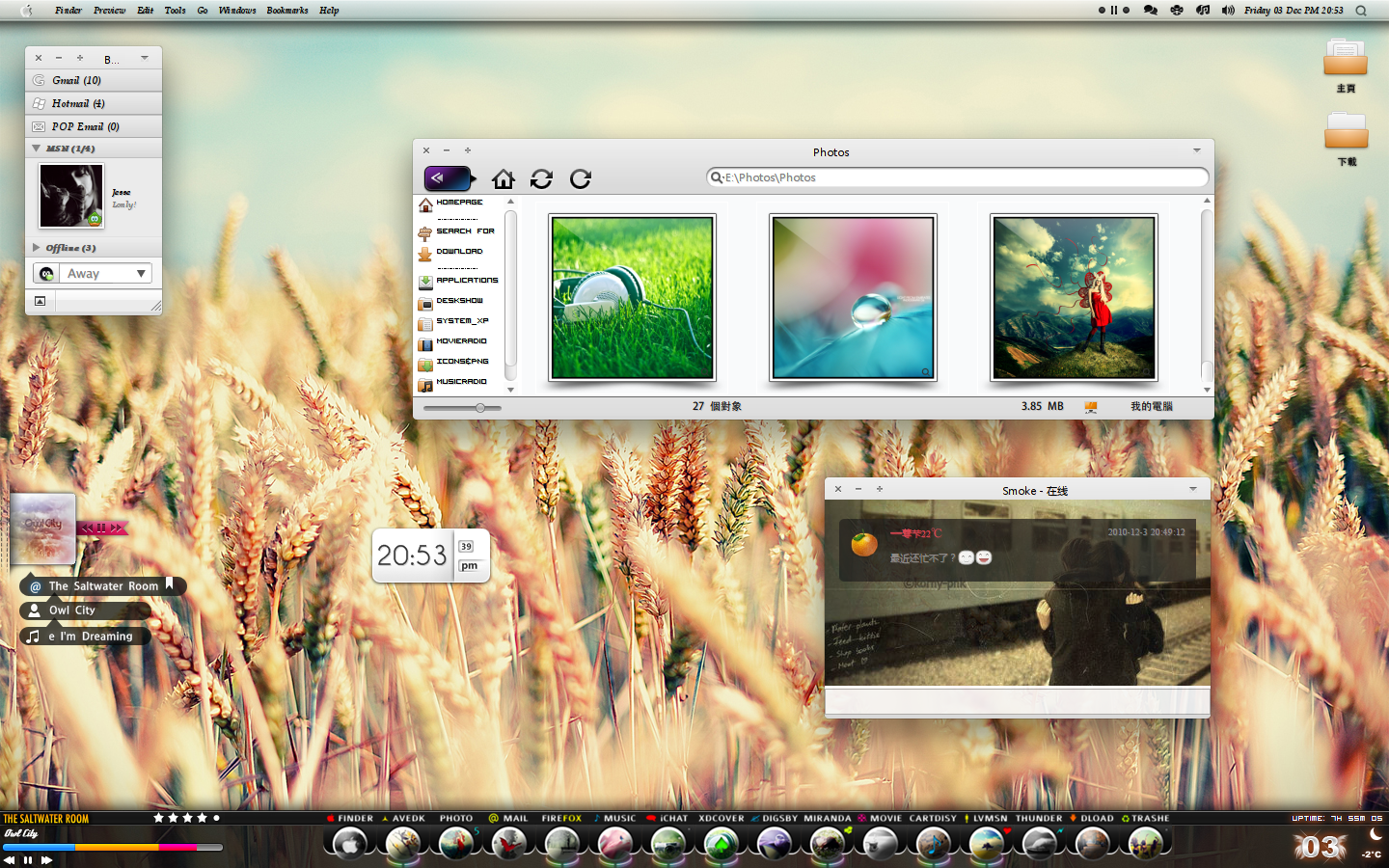This screenshot has width=1389, height=868.
Task: Select the headphones on grass thumbnail
Action: [x=632, y=297]
